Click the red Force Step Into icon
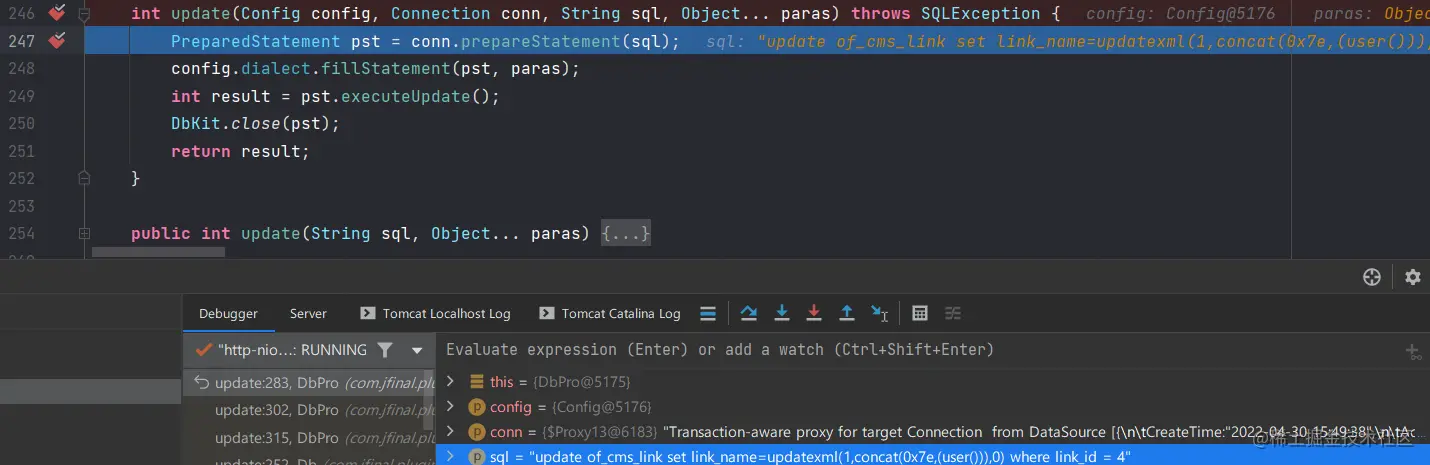This screenshot has height=465, width=1430. [x=814, y=313]
